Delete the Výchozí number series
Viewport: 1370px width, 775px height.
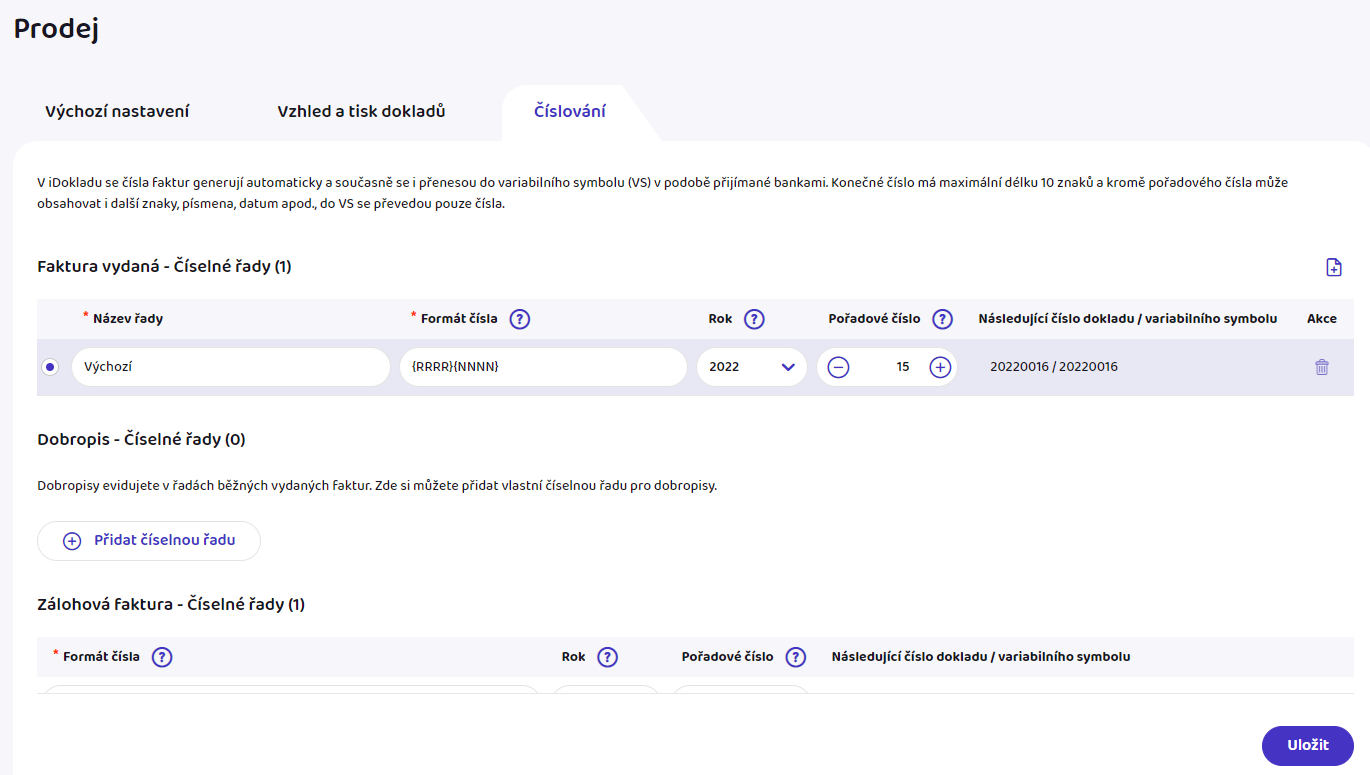click(x=1322, y=367)
